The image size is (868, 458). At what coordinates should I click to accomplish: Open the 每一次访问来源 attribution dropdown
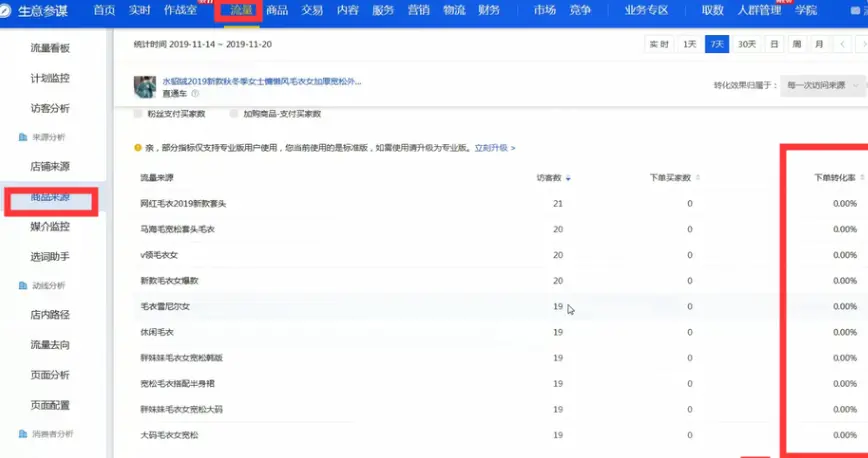(x=822, y=85)
